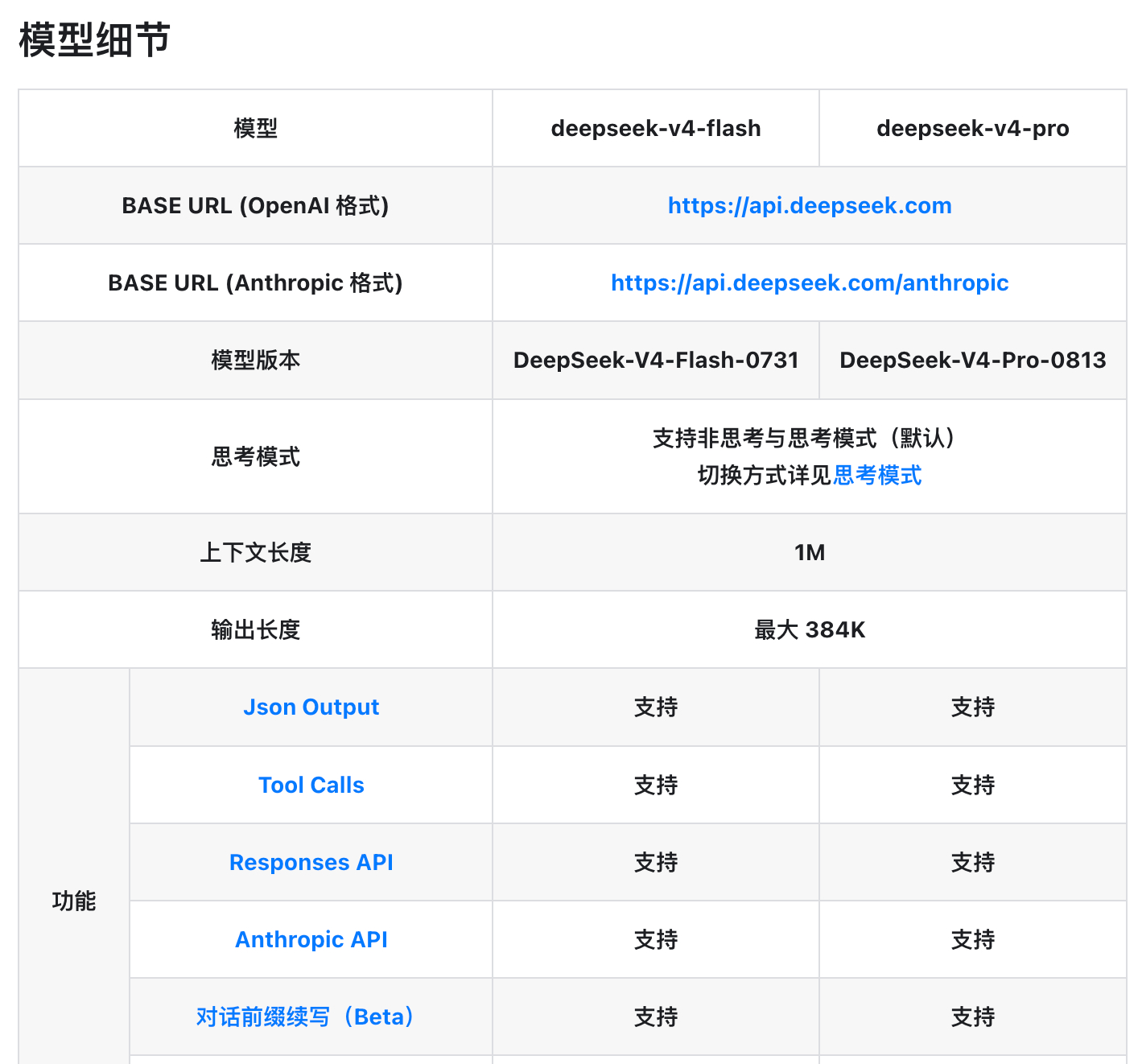
Task: Click the 模型版本 row label
Action: coord(256,361)
